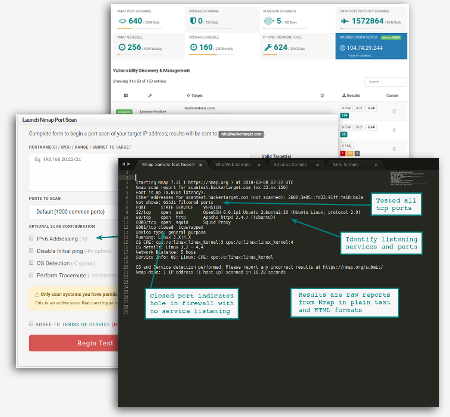The height and width of the screenshot is (417, 450).
Task: Click the shield icon beside the 0 counter
Action: pos(193,21)
